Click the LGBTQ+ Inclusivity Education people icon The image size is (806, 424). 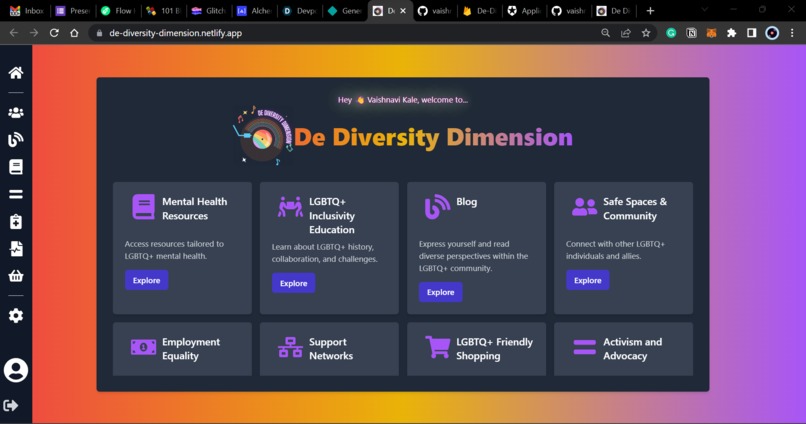(x=290, y=207)
